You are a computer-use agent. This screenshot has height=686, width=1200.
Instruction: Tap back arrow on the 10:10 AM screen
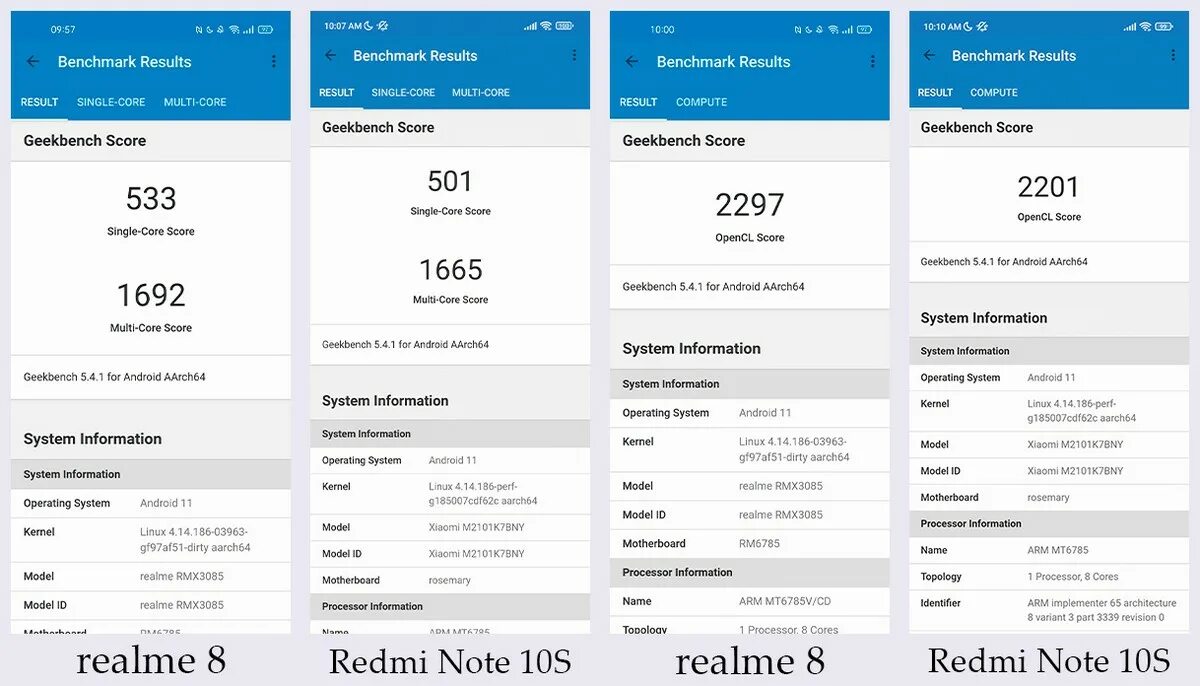click(930, 56)
